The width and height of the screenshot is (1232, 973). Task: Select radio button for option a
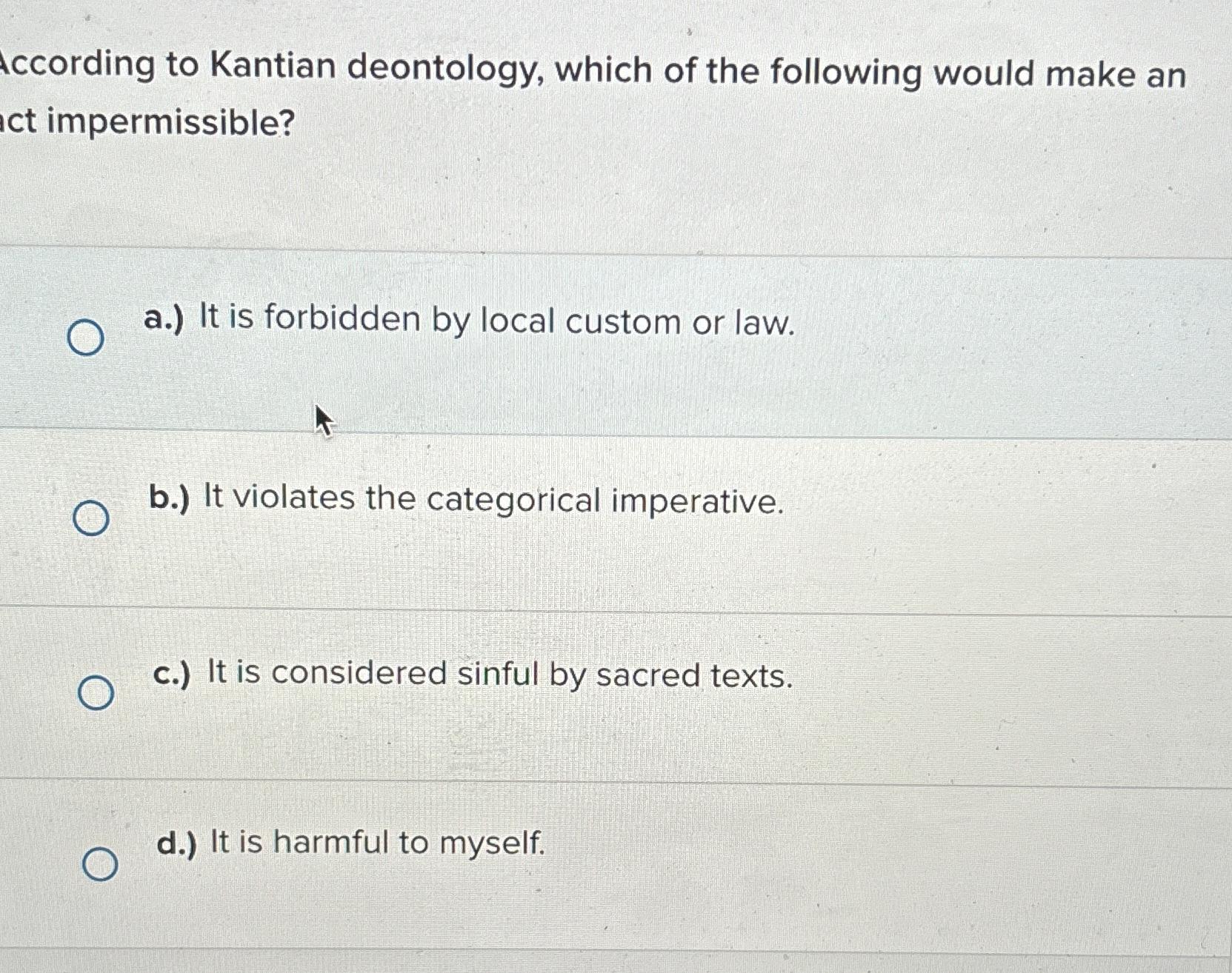click(x=87, y=335)
